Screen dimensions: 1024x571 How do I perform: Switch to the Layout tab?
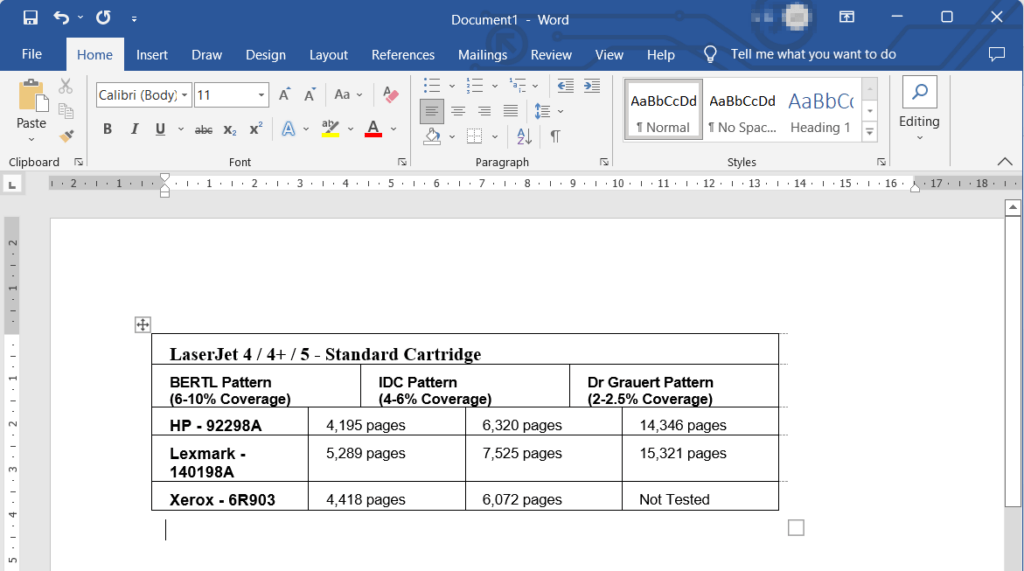click(328, 55)
